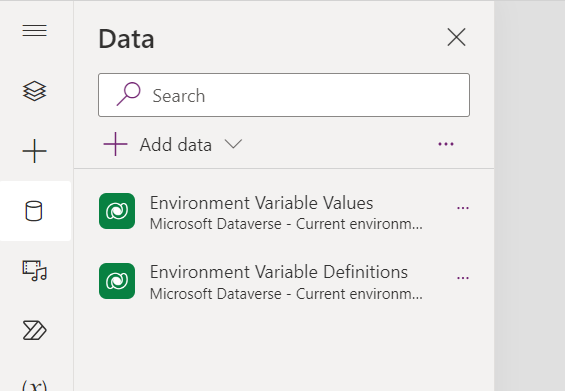Open more options for Environment Variable Definitions
Image resolution: width=565 pixels, height=391 pixels.
463,278
